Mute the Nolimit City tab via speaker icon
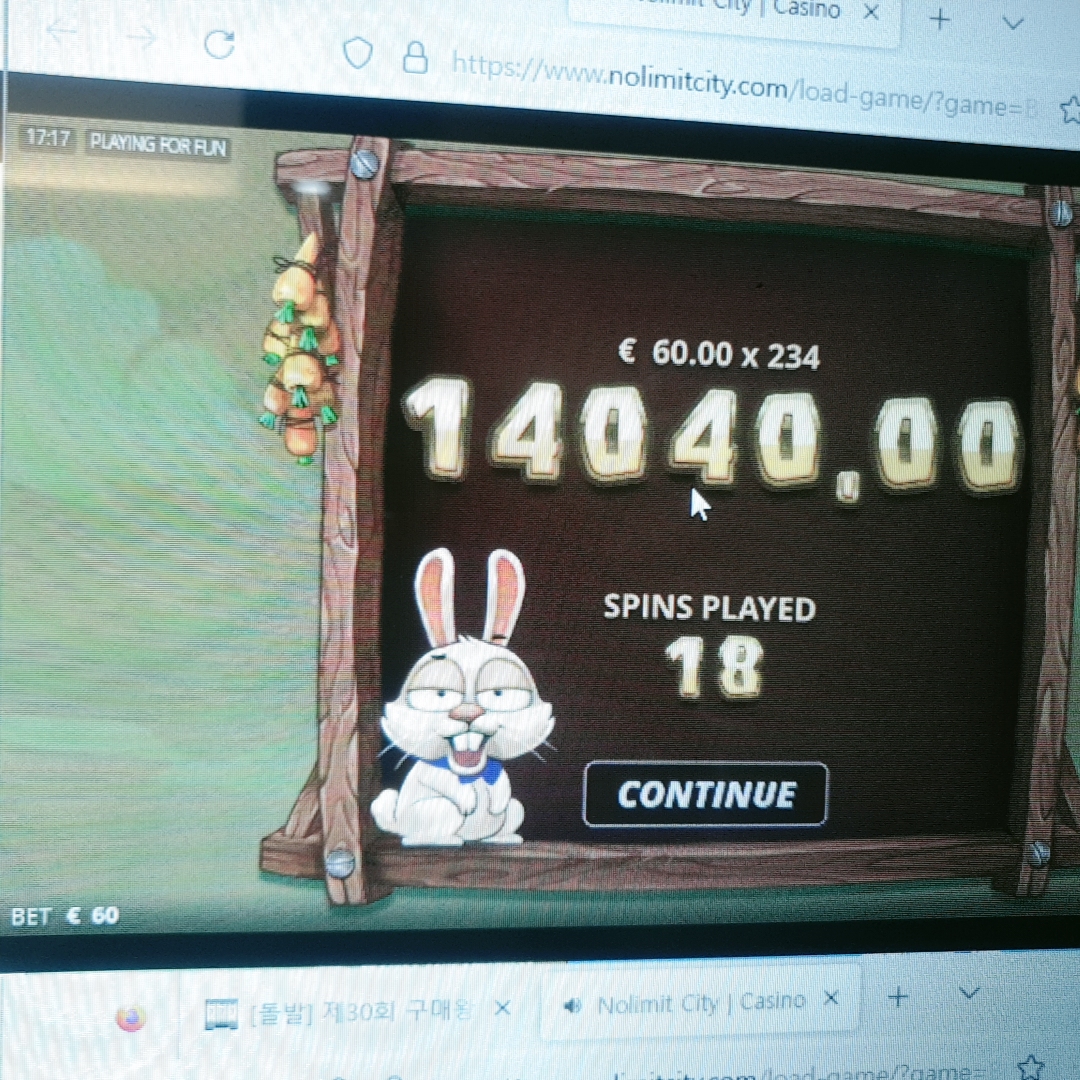The image size is (1080, 1080). pos(572,1006)
